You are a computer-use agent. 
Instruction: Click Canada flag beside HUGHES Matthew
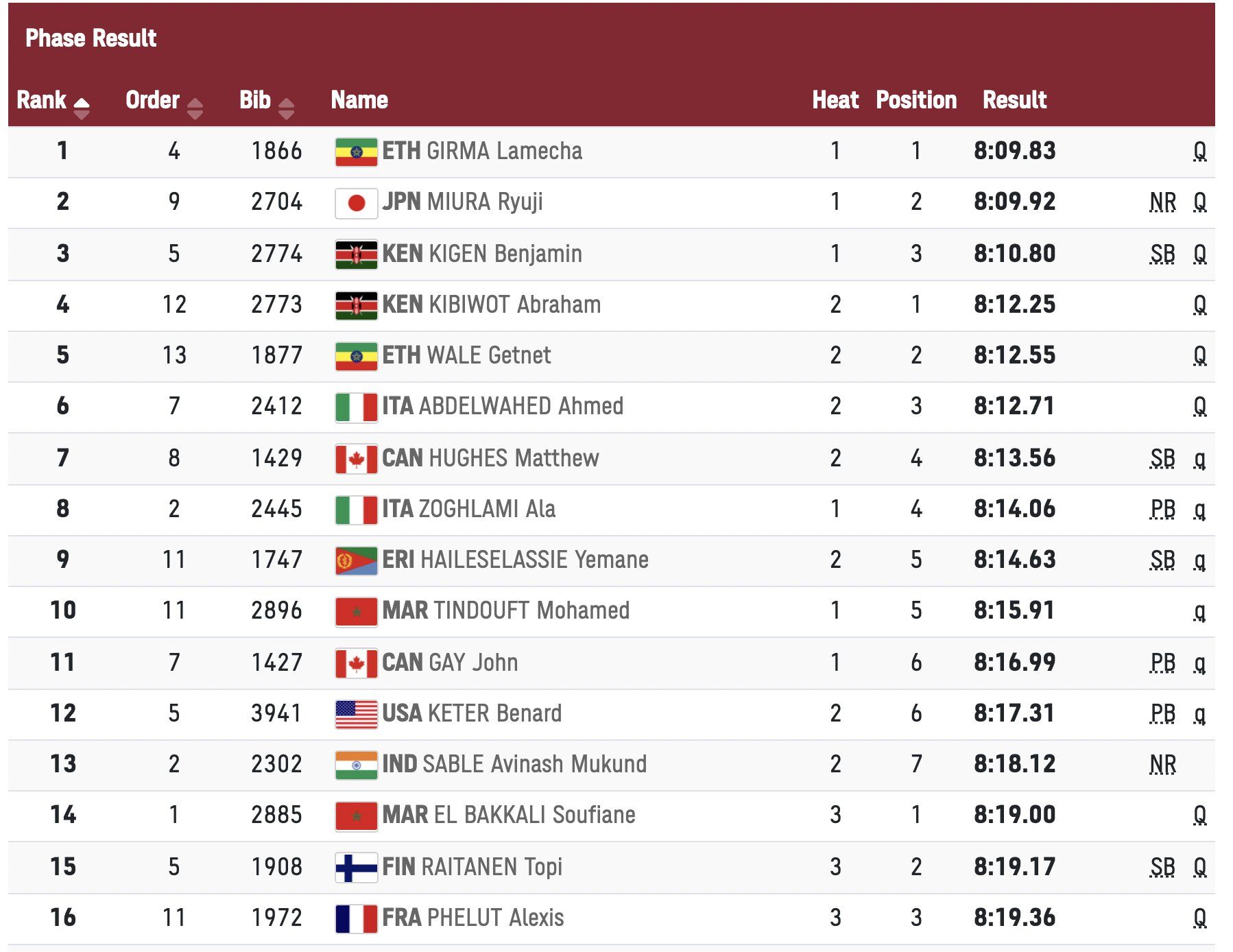(356, 459)
